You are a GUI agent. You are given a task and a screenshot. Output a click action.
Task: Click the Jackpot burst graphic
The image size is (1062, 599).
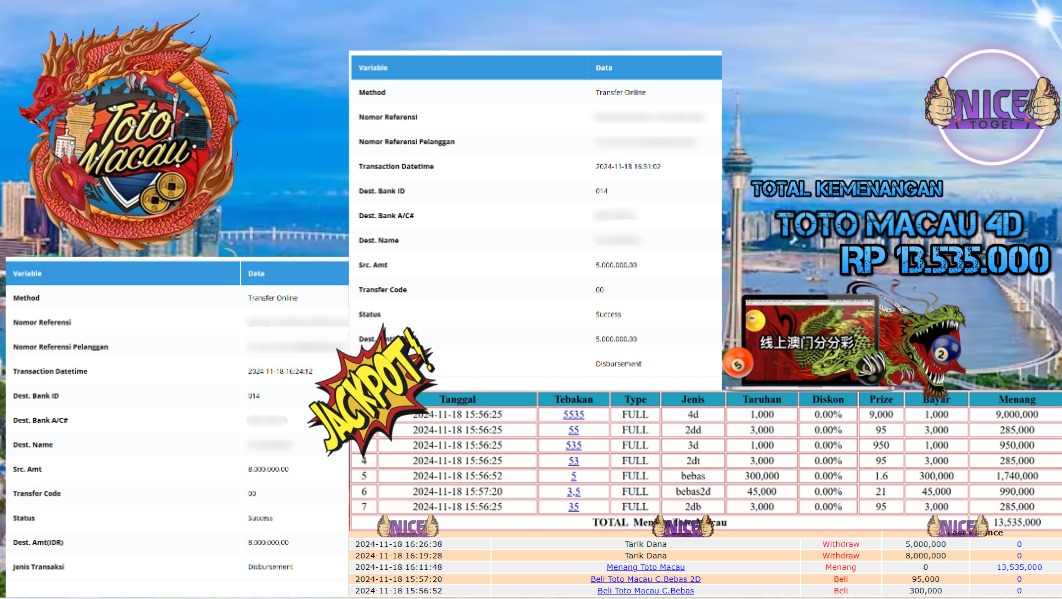[373, 390]
